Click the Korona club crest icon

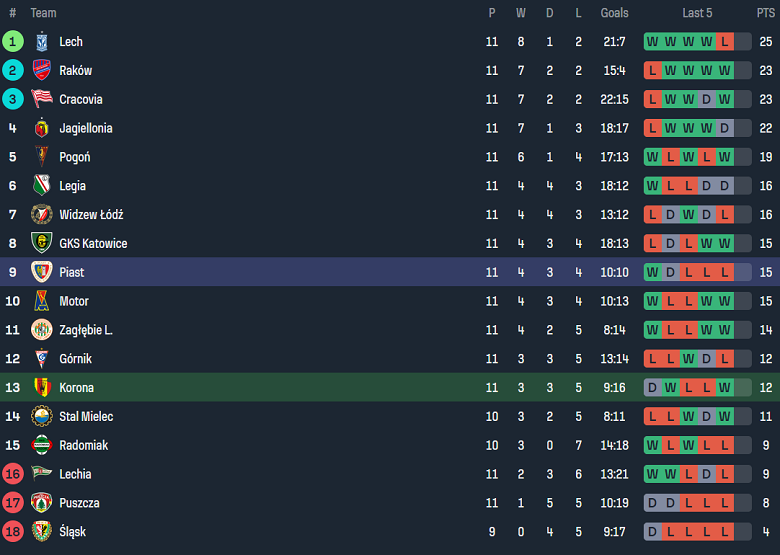pyautogui.click(x=41, y=387)
